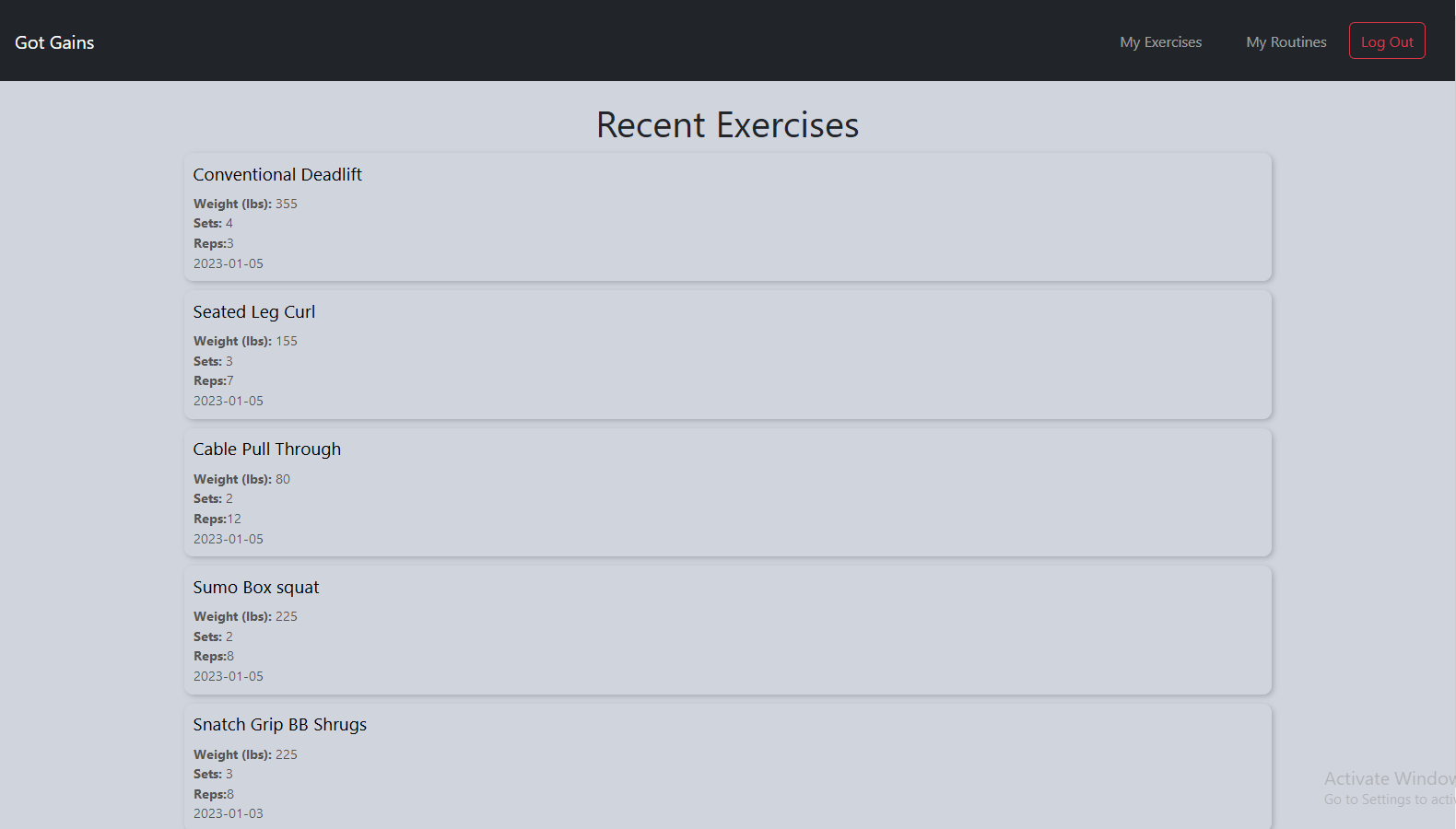Click the Log Out button
This screenshot has height=829, width=1456.
pos(1387,41)
